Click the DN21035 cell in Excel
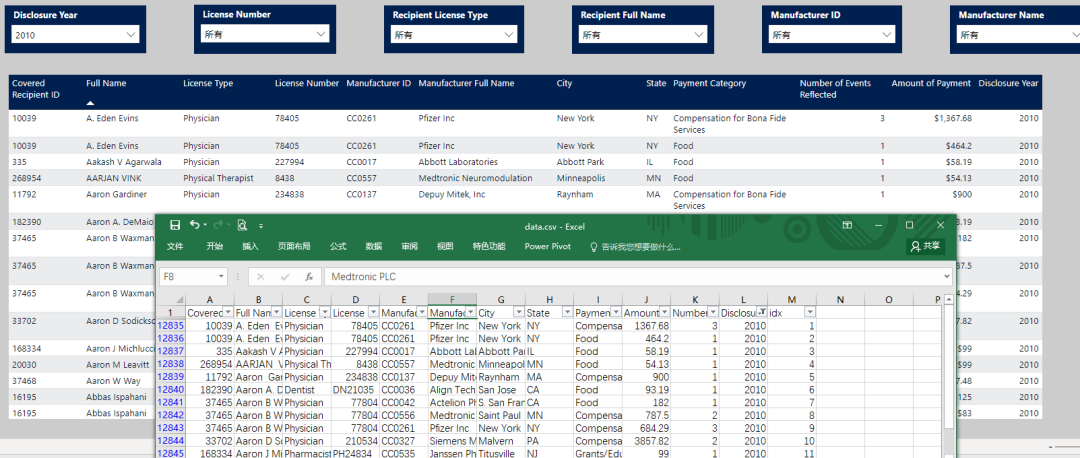The image size is (1080, 458). point(355,390)
